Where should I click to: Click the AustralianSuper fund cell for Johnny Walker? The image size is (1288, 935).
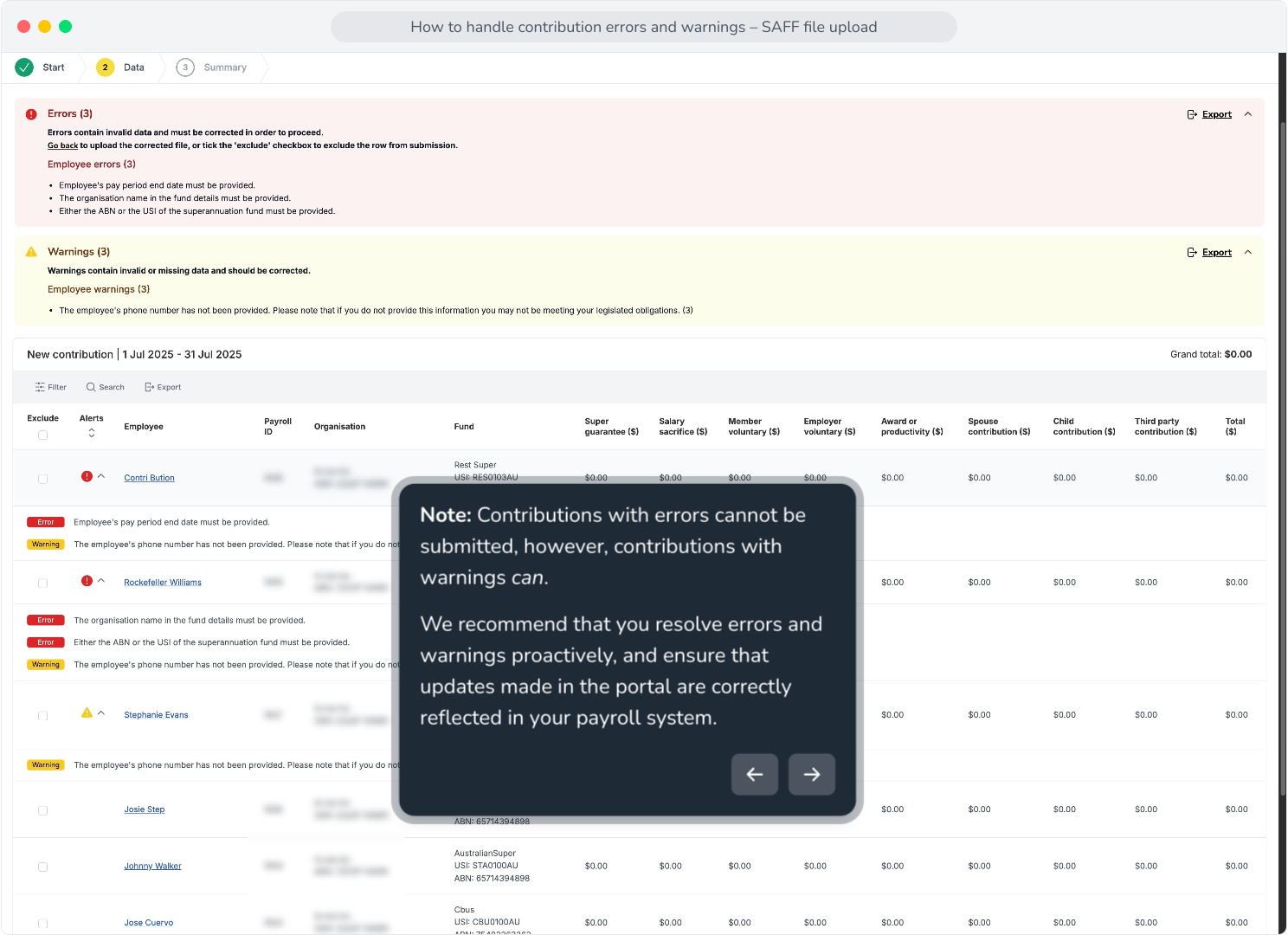point(492,866)
